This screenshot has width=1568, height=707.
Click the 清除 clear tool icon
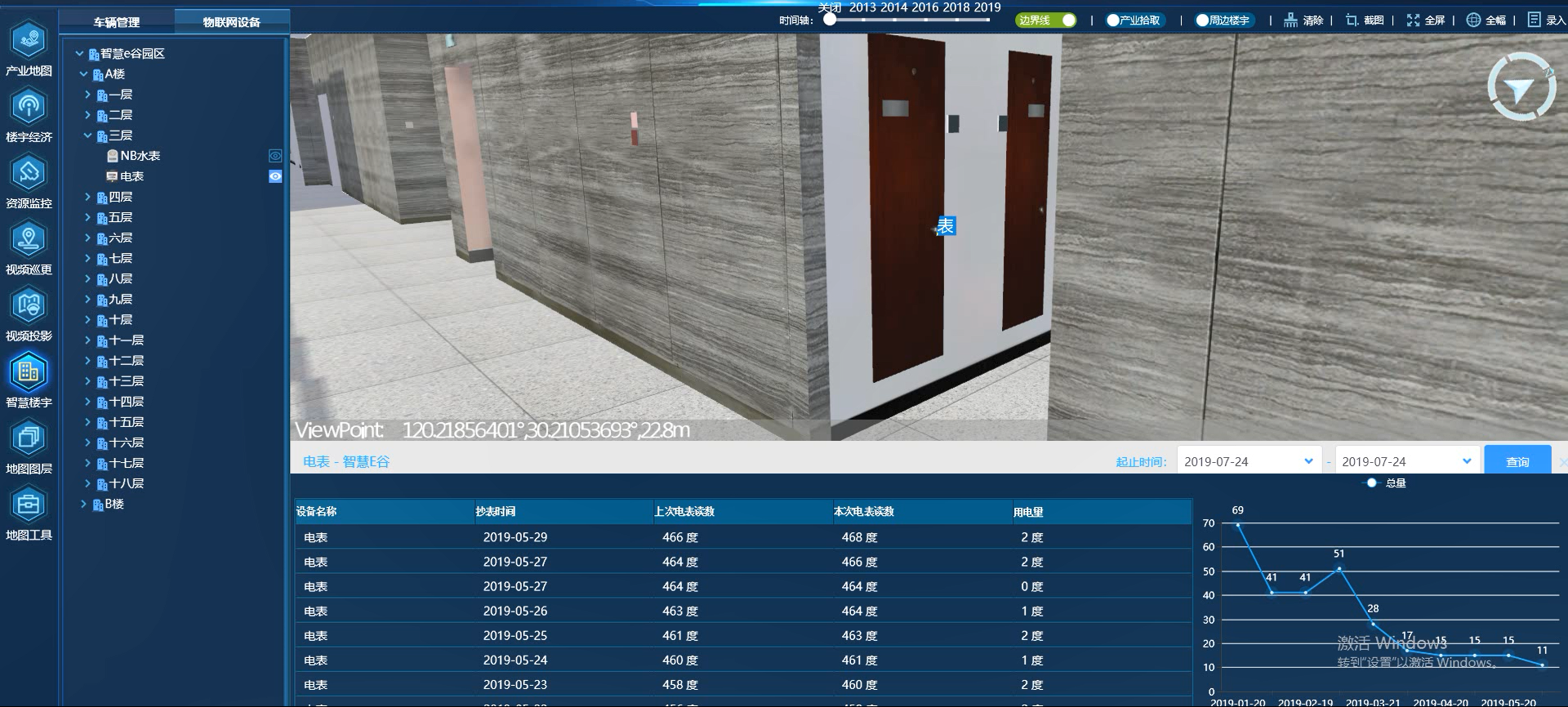(x=1290, y=20)
